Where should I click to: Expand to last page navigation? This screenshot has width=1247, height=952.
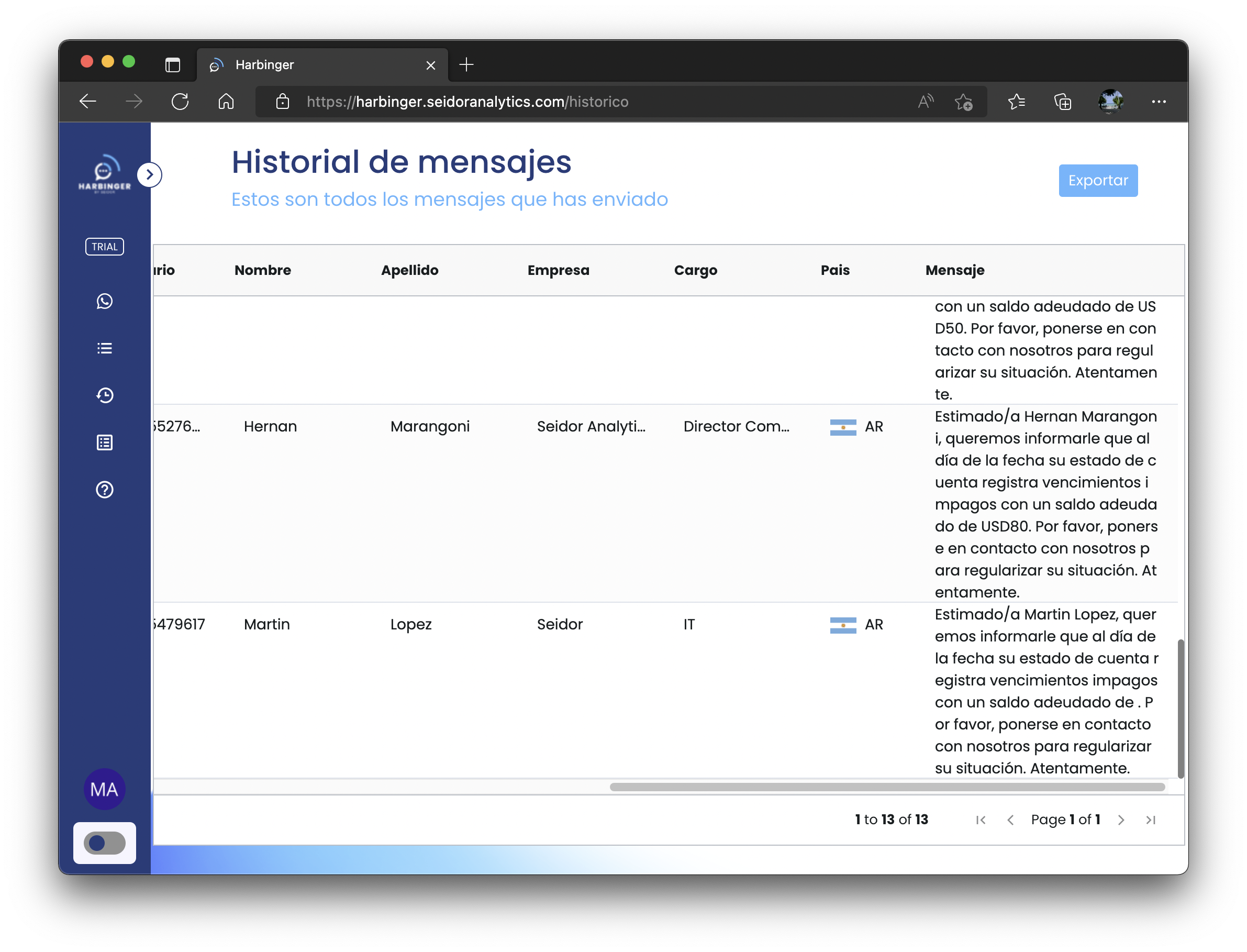1152,819
